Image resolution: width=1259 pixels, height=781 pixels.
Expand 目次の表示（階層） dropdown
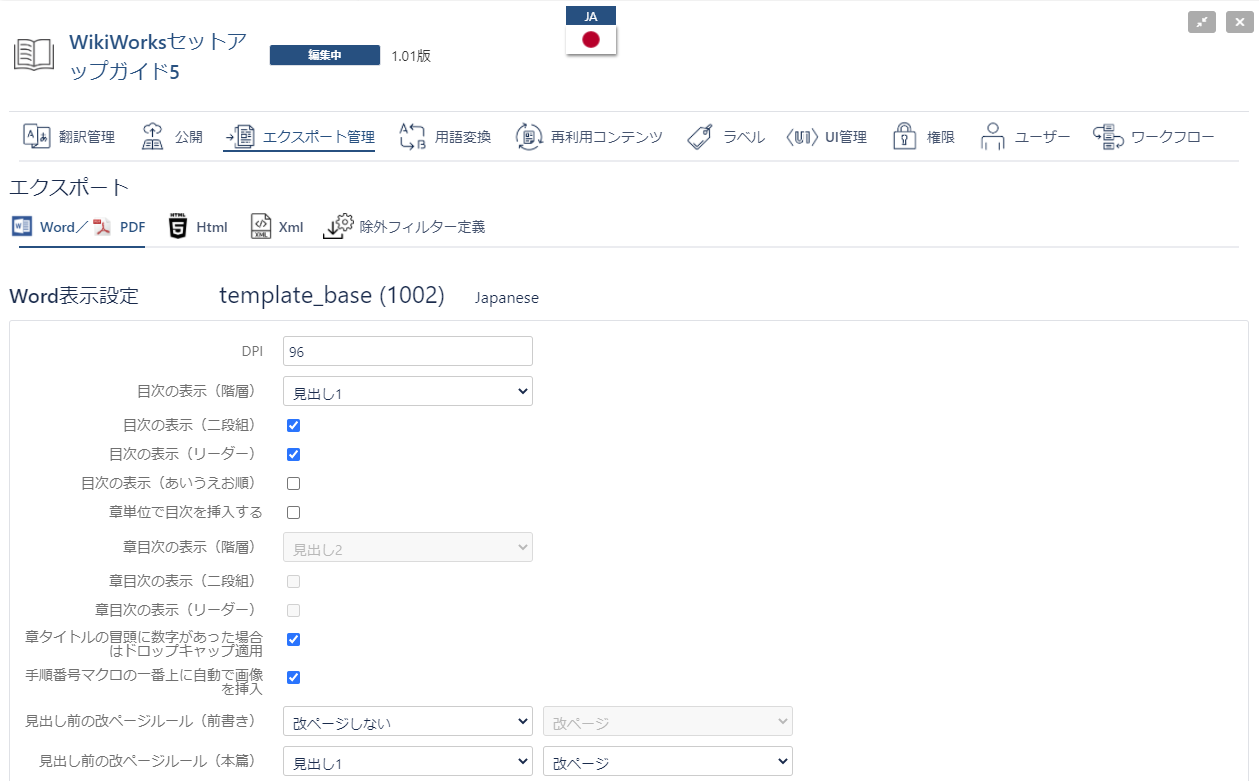click(x=407, y=392)
